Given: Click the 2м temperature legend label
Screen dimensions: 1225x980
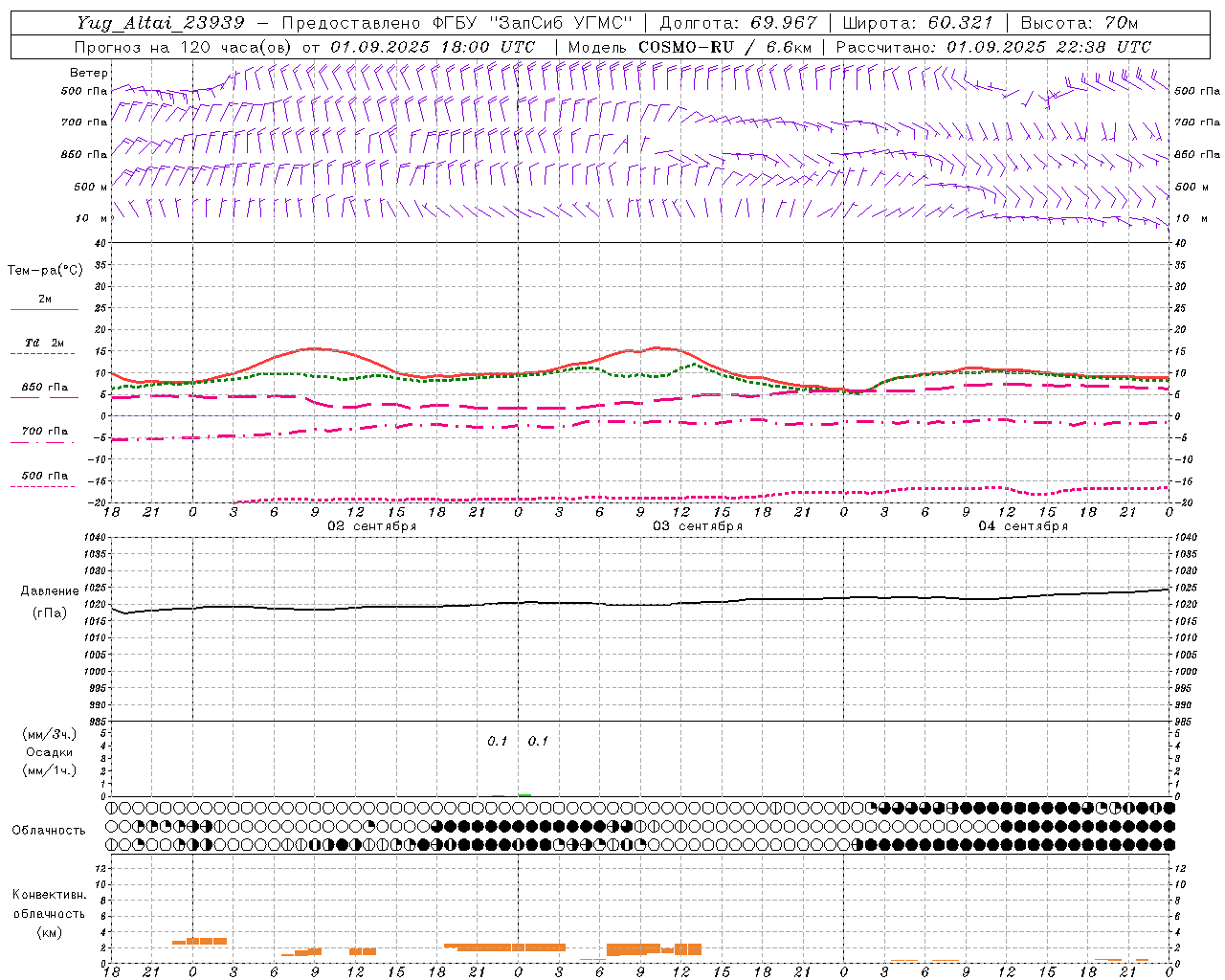Looking at the screenshot, I should [x=45, y=299].
